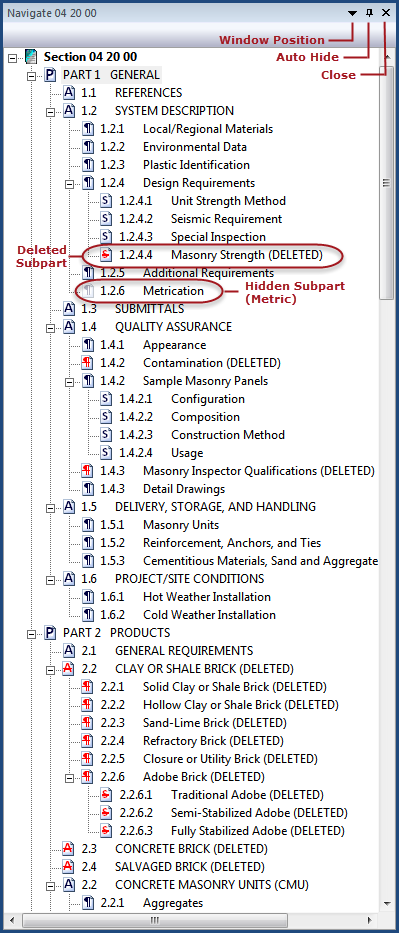Click the paragraph icon for 1.2.1 Local/Regional Materials
This screenshot has height=933, width=399.
click(x=88, y=129)
